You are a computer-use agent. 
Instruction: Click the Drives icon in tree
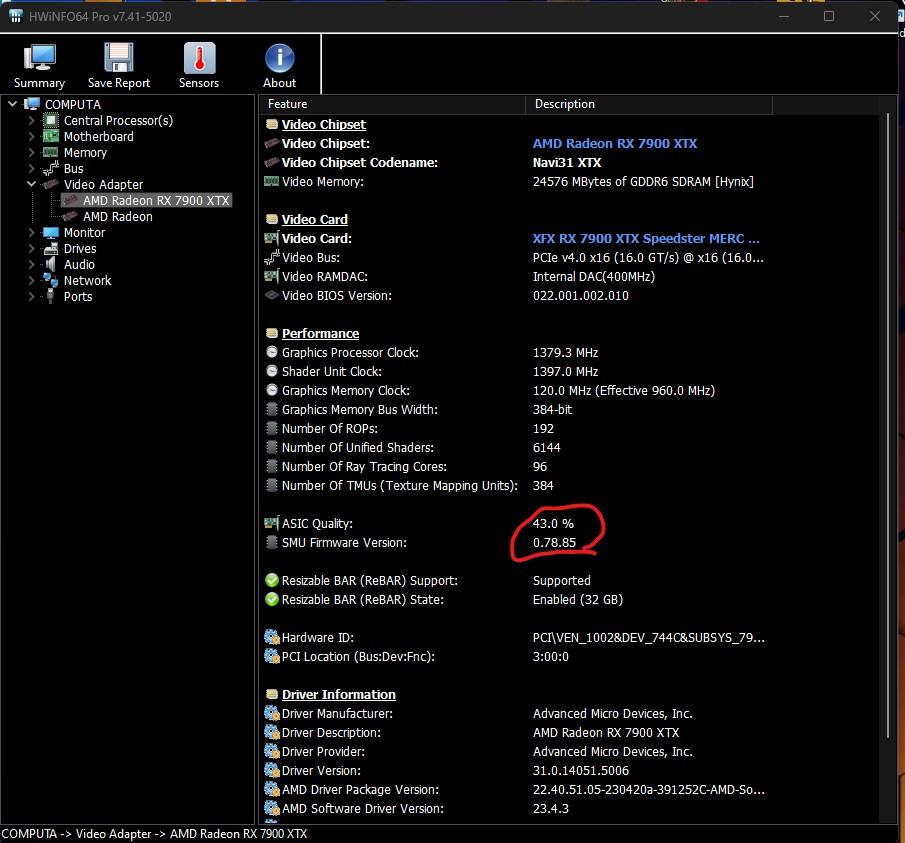[51, 249]
